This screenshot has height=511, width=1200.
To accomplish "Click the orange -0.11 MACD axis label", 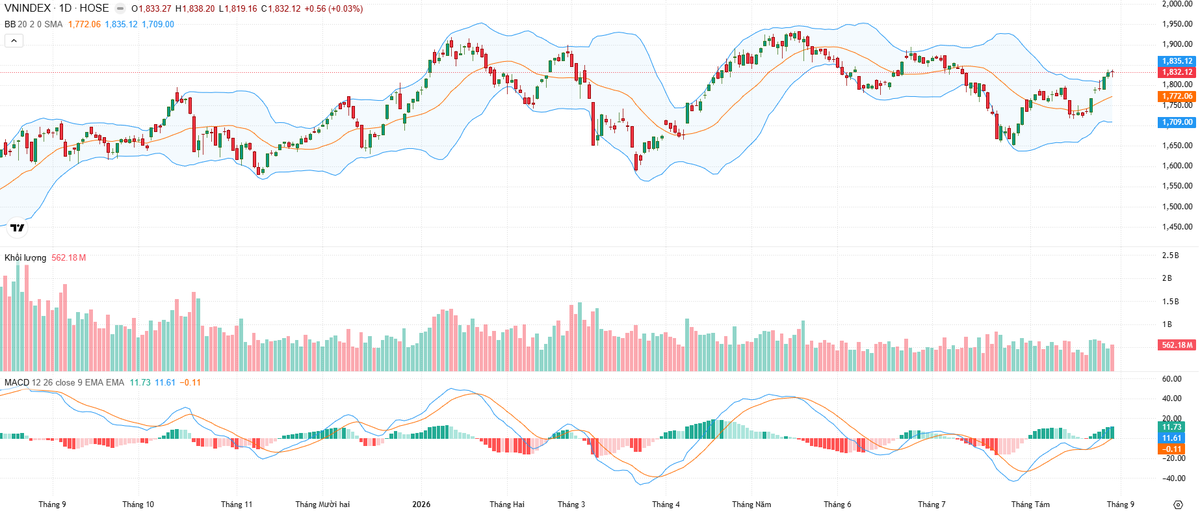I will click(1172, 449).
